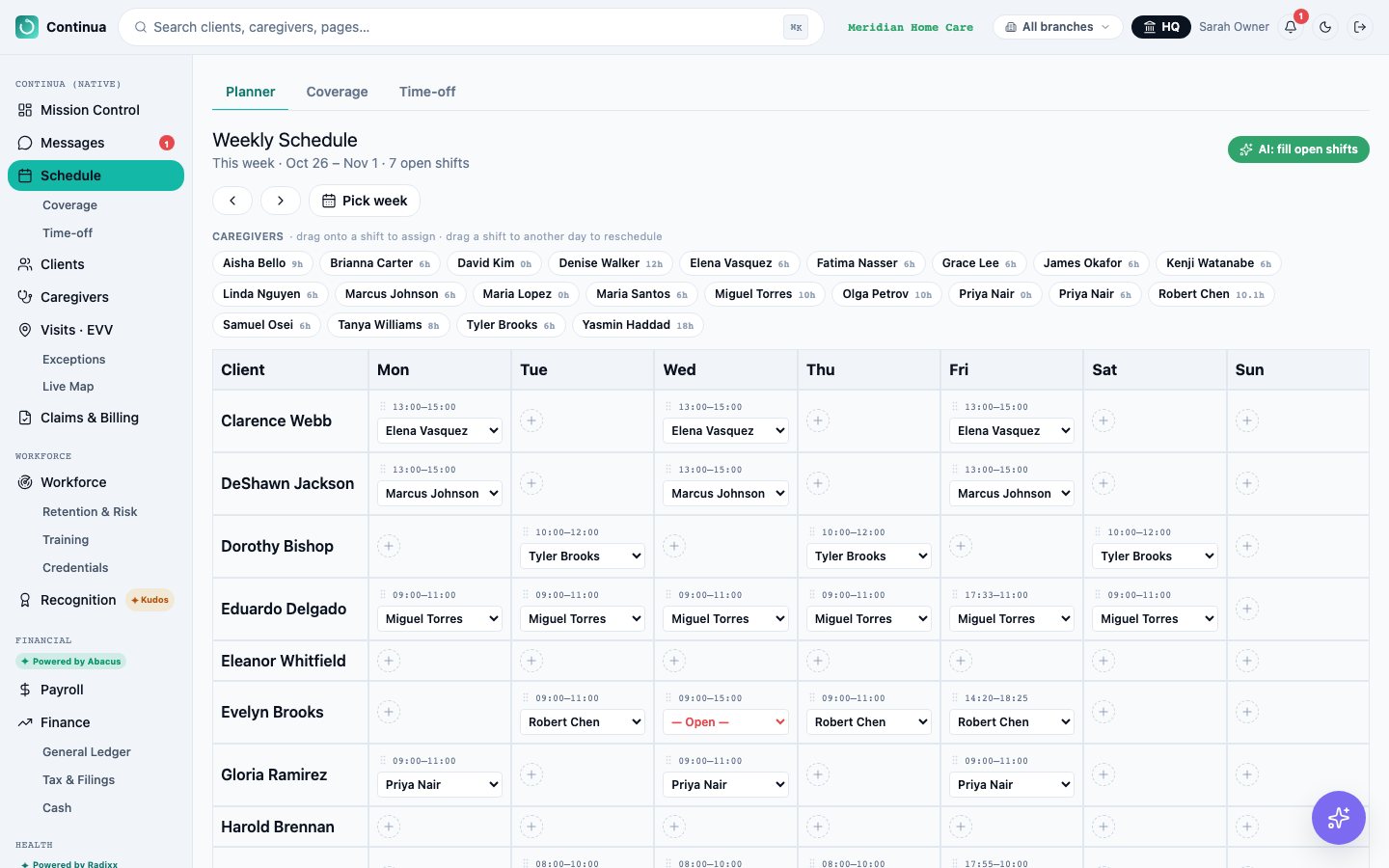Screen dimensions: 1389x868
Task: Click the HQ button
Action: point(1161,27)
